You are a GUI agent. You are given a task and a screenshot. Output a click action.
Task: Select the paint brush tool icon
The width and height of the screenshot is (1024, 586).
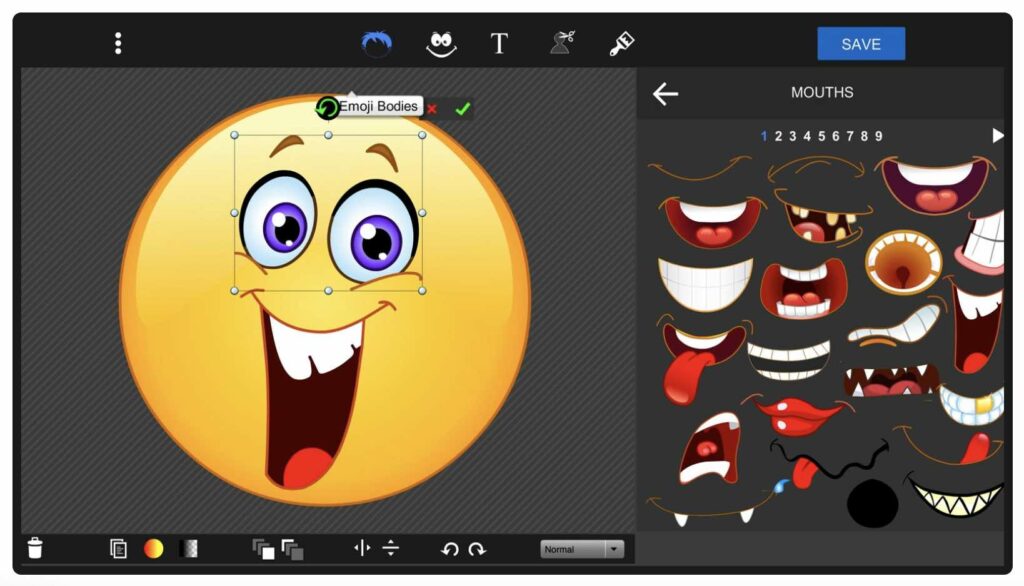pos(621,44)
